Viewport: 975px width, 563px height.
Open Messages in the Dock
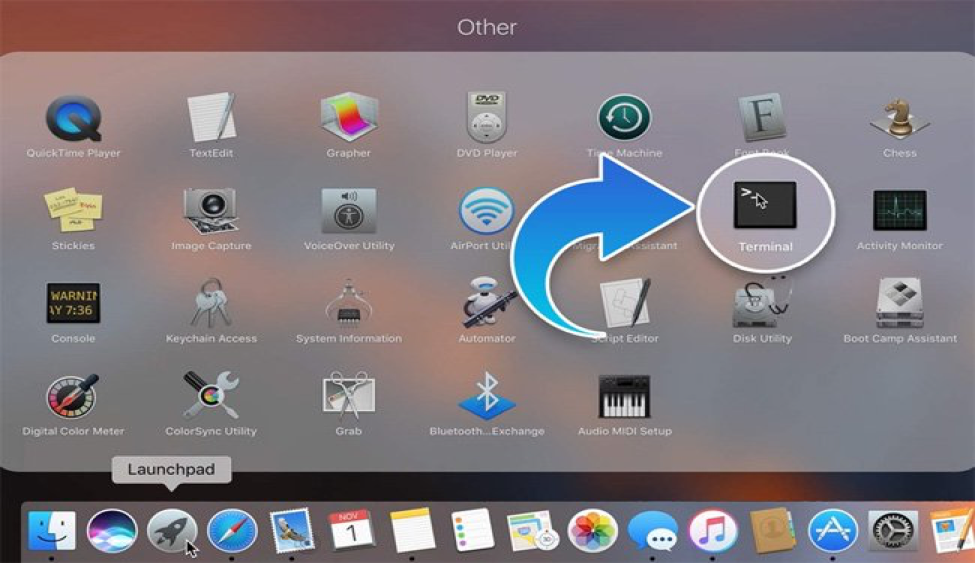652,532
